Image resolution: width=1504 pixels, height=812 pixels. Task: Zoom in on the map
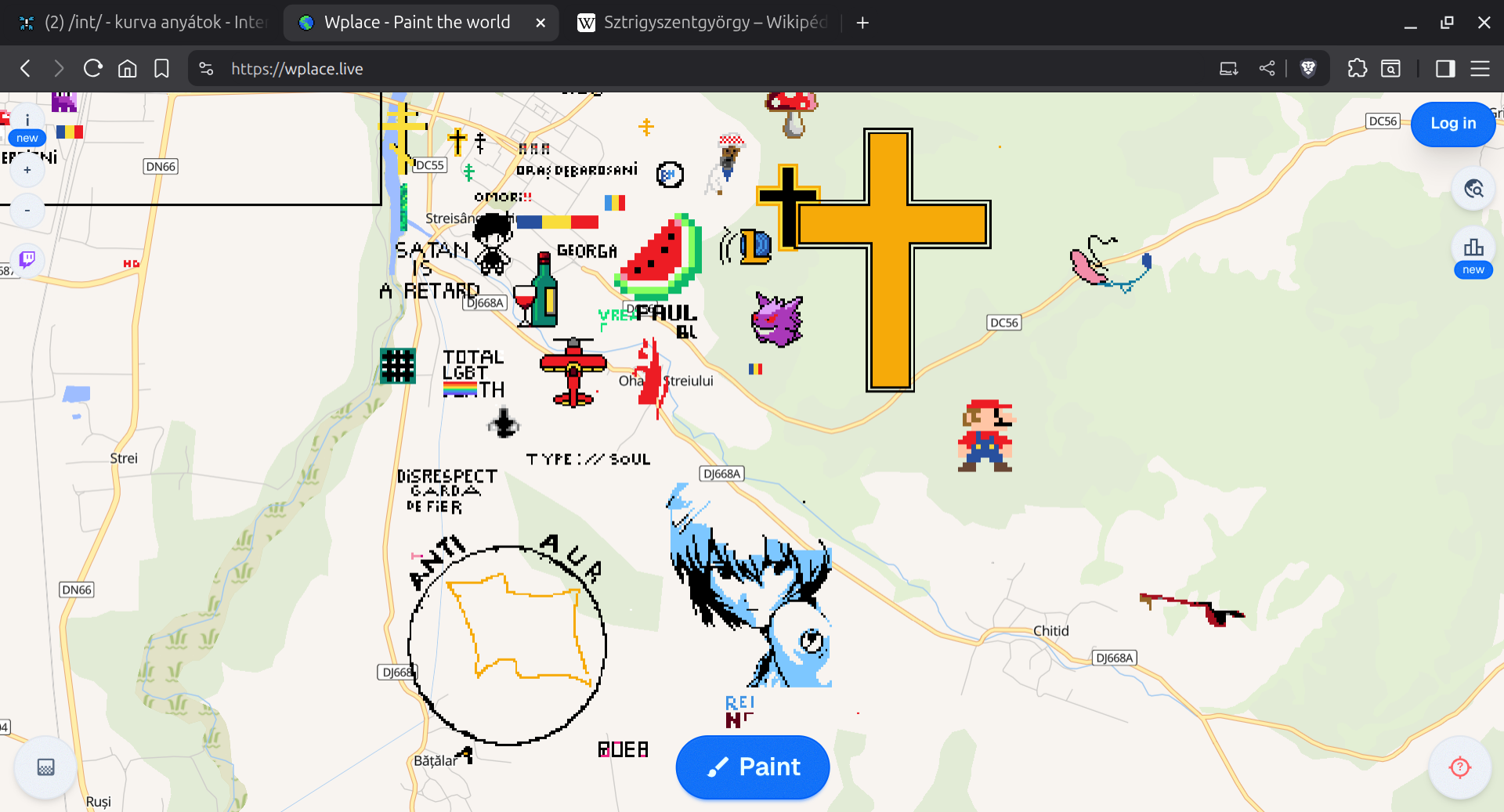27,170
